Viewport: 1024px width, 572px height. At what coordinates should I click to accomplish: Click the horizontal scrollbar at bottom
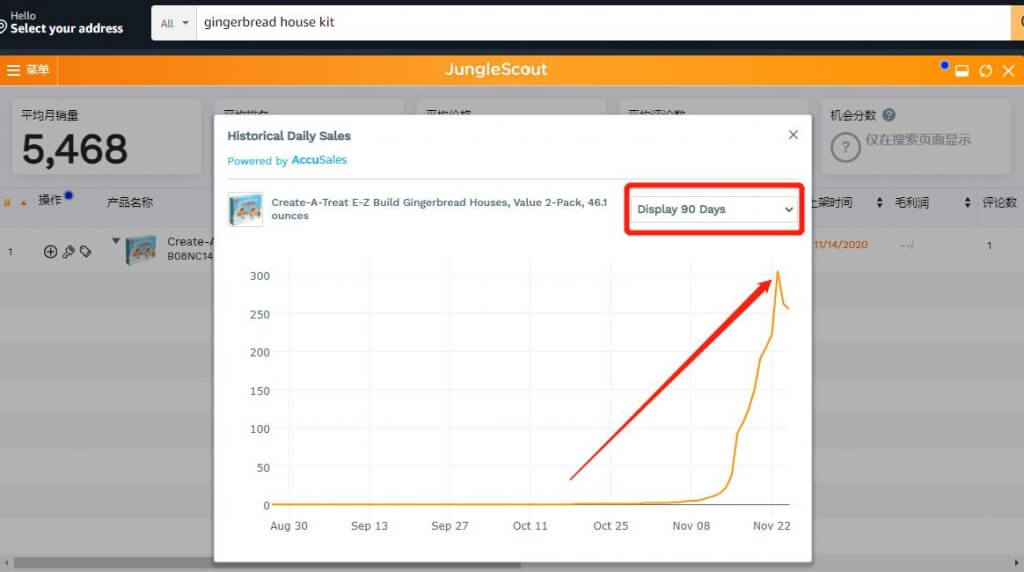[268, 562]
